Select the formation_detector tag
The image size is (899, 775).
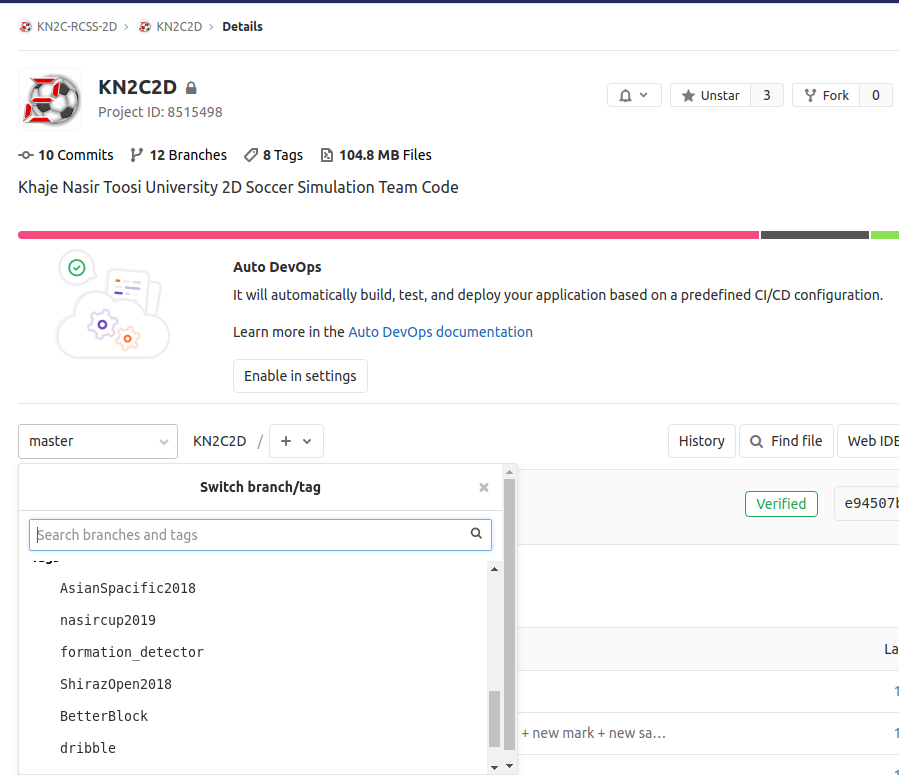(132, 652)
